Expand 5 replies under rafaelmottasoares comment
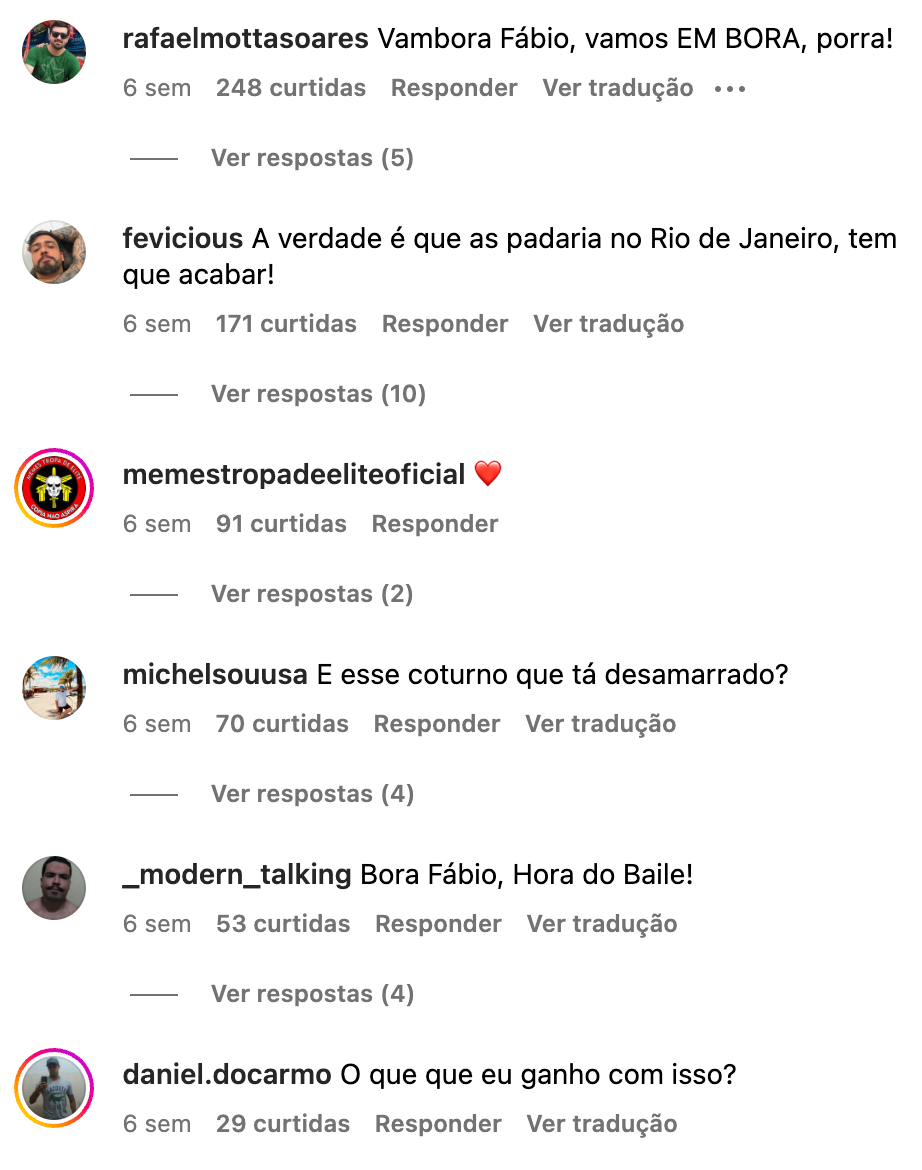The width and height of the screenshot is (922, 1170). (x=312, y=158)
